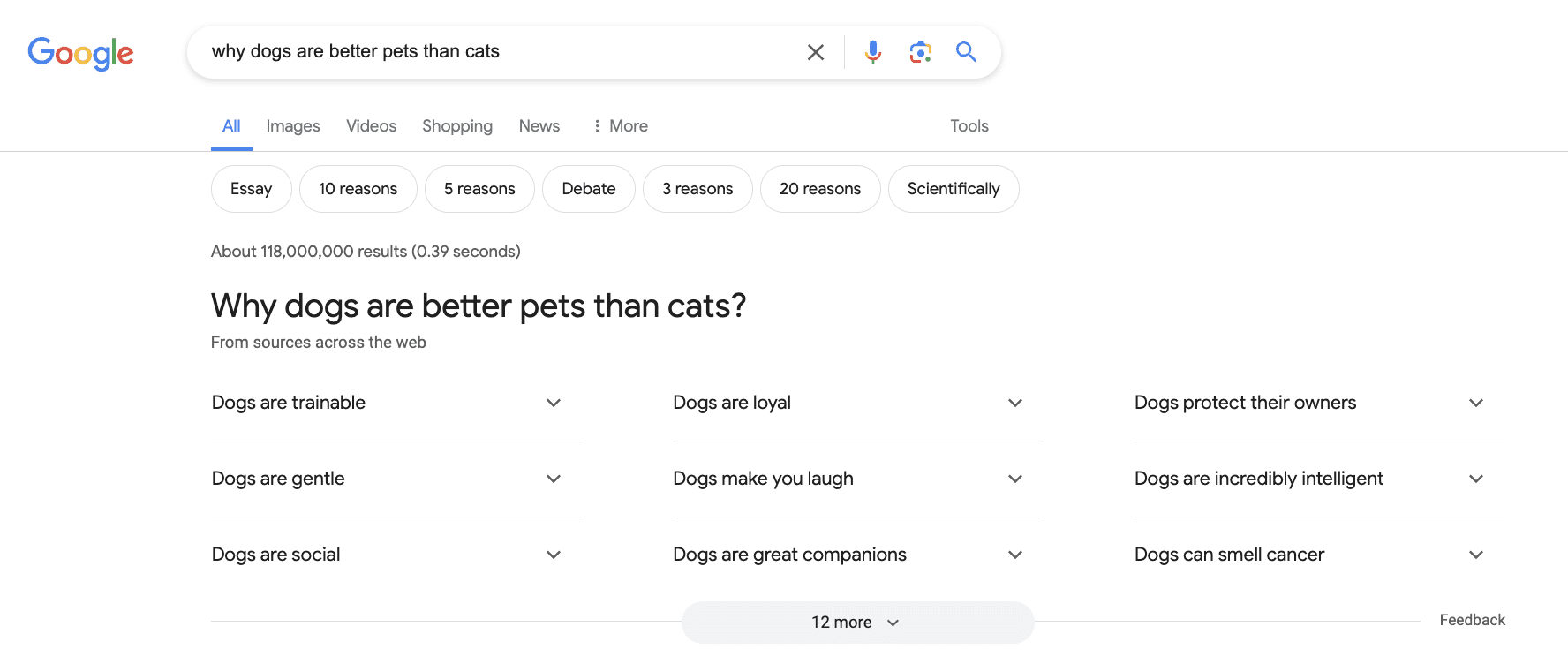The width and height of the screenshot is (1568, 664).
Task: Apply the 10 reasons filter
Action: point(358,188)
